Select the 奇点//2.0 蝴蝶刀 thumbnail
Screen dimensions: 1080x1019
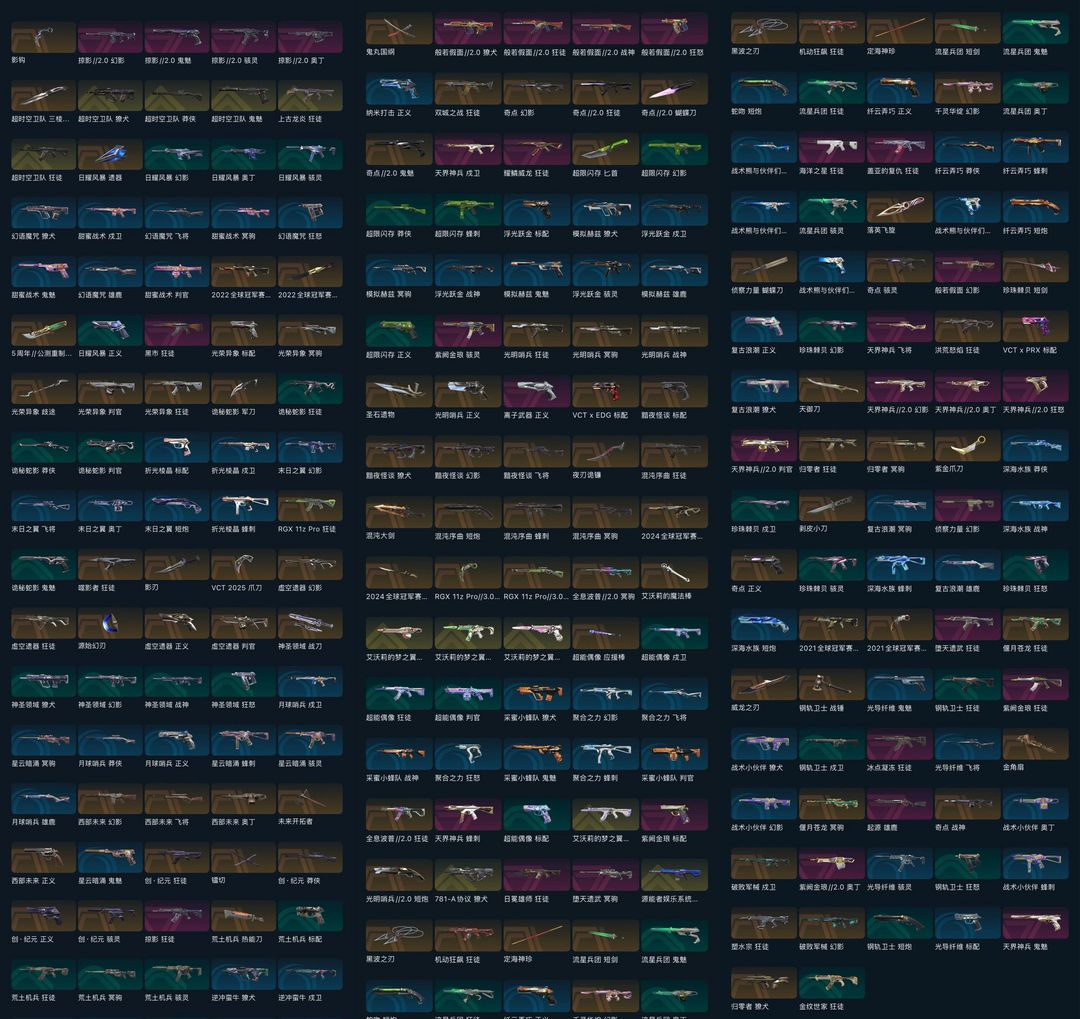(674, 89)
